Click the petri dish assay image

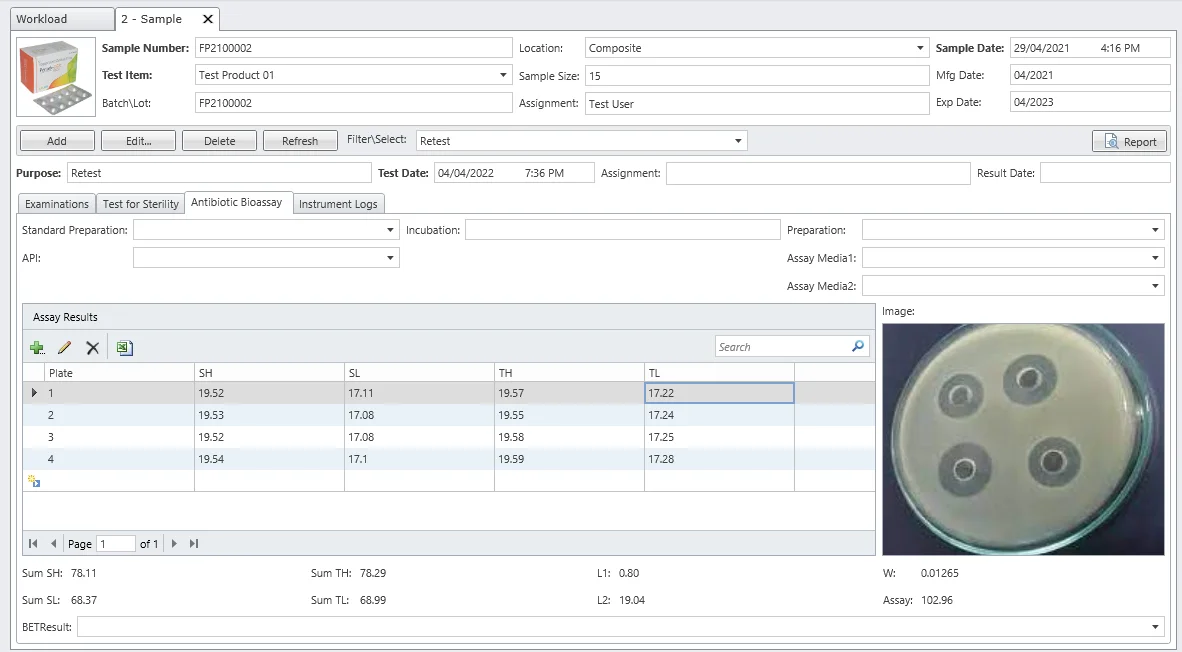tap(1023, 439)
